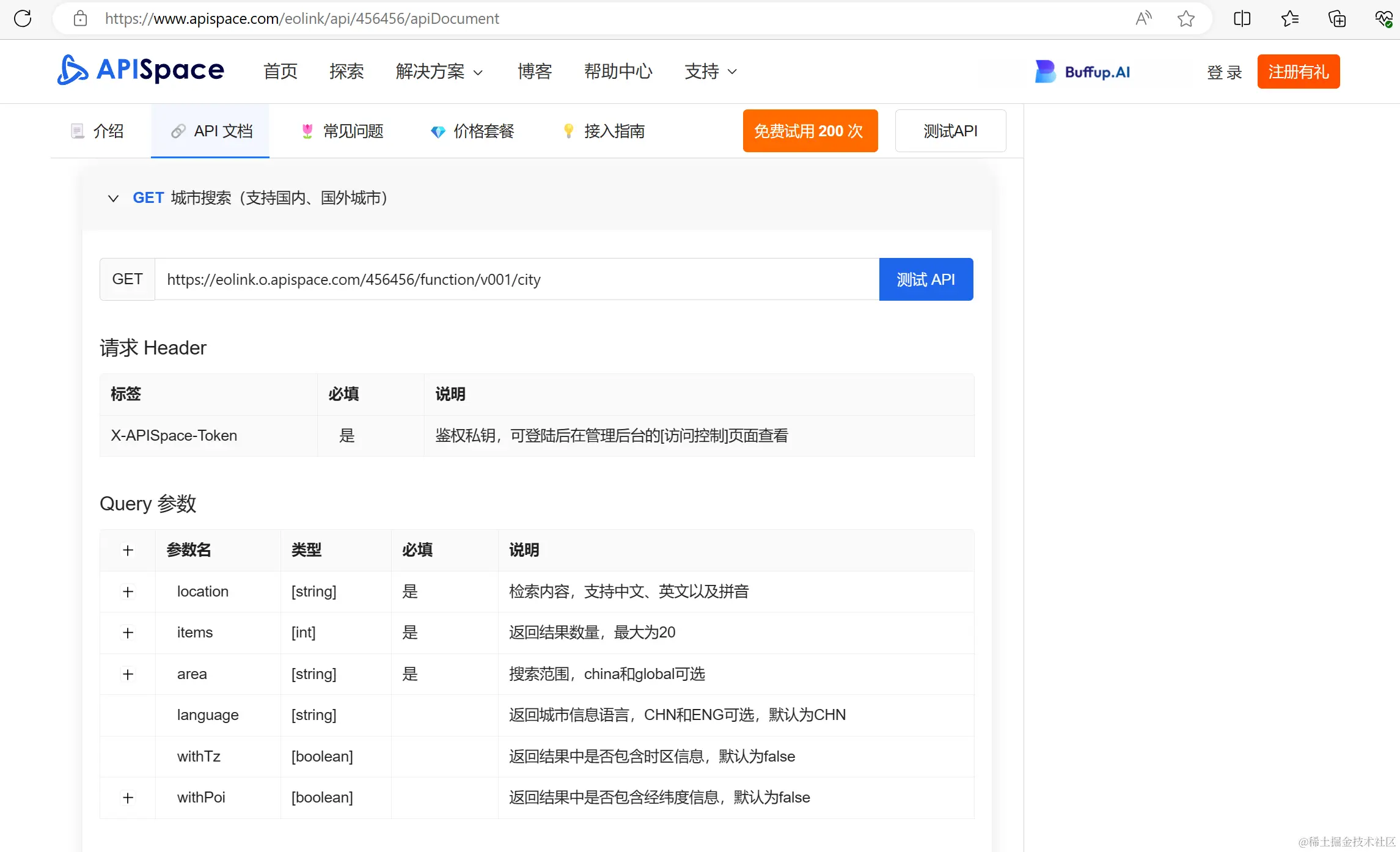
Task: Click the Buffup.AI logo
Action: pos(1082,72)
